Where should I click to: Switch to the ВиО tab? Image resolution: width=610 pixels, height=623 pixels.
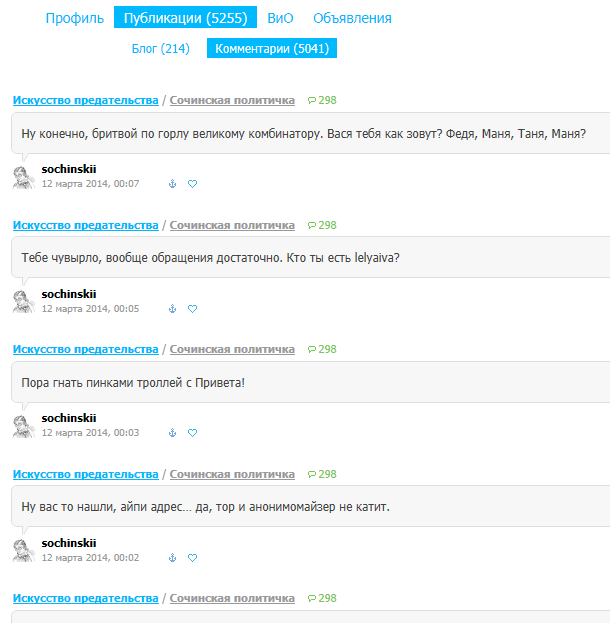(x=280, y=18)
